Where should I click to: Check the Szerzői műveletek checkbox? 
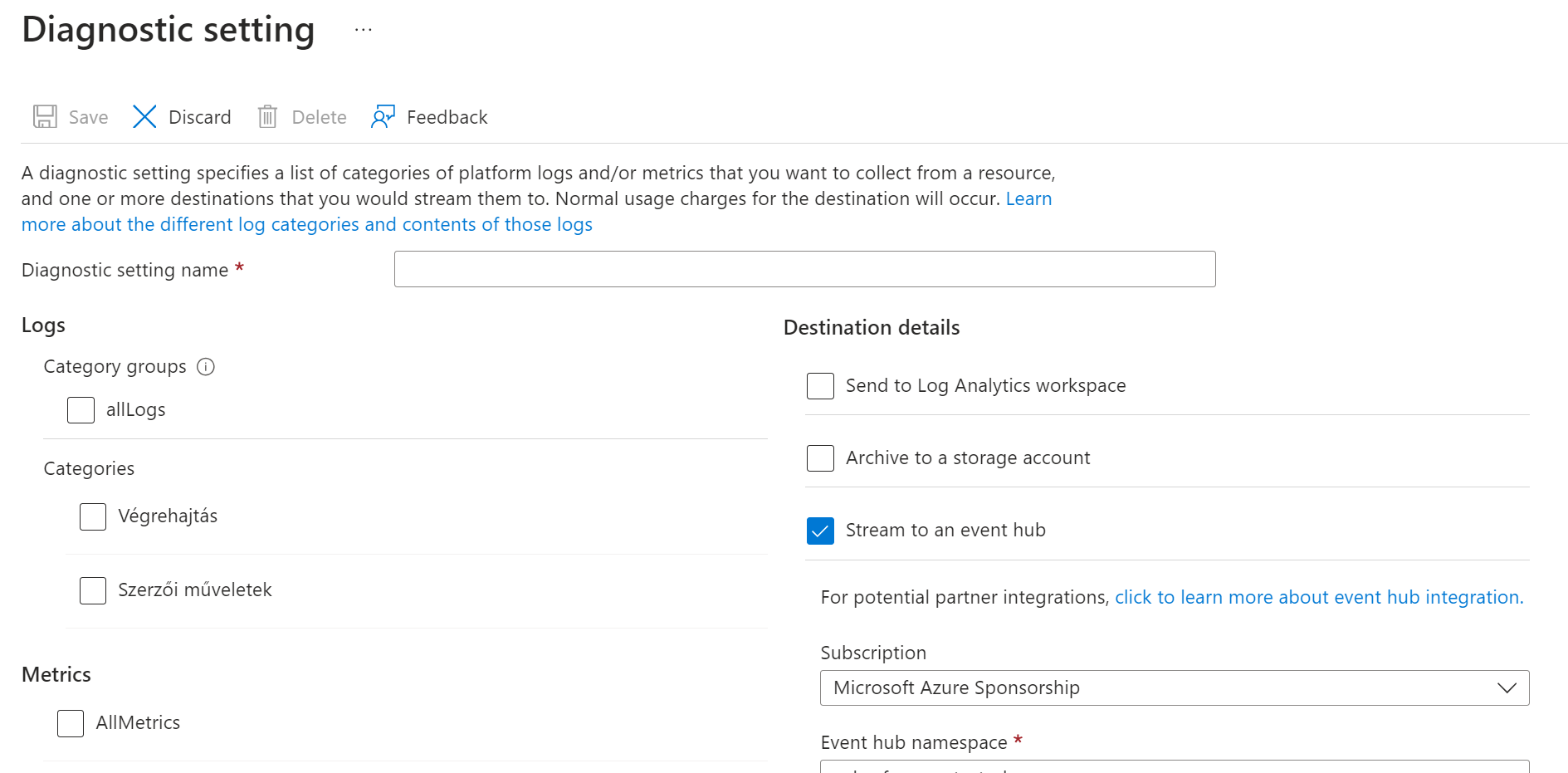93,590
